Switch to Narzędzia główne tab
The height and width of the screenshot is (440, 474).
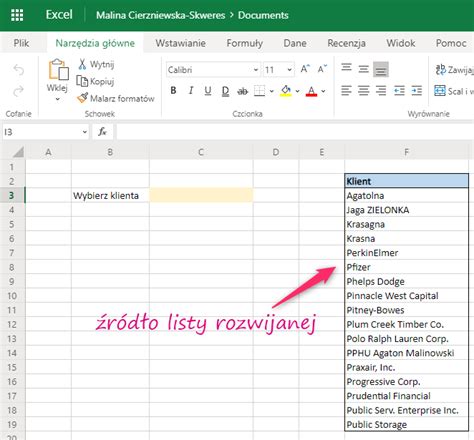(x=95, y=43)
